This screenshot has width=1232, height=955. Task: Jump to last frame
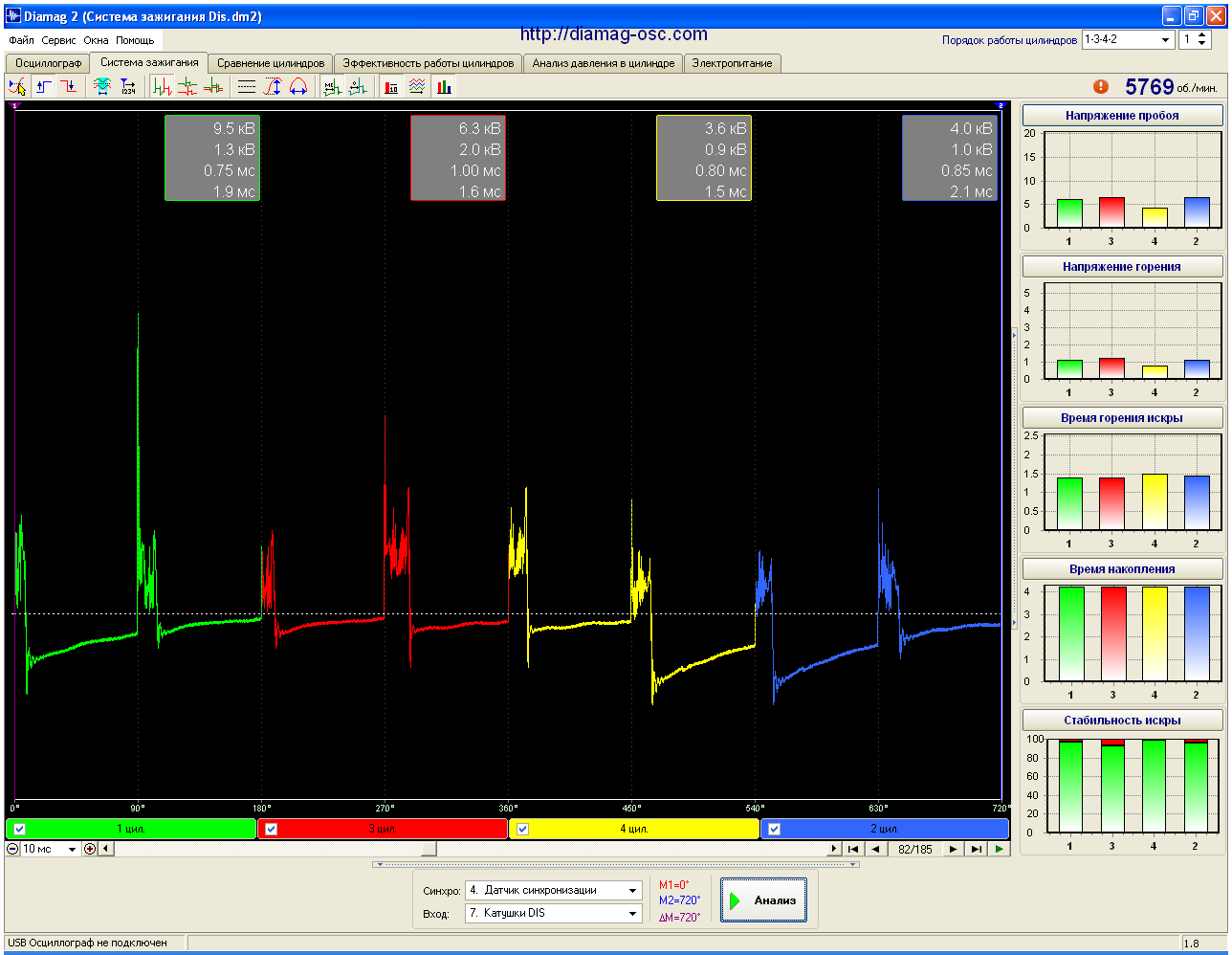[x=976, y=849]
